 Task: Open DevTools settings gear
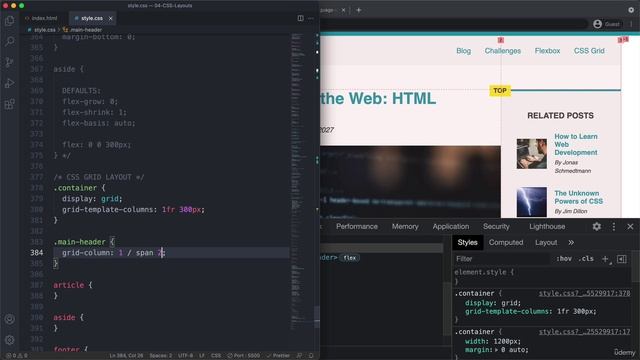click(x=596, y=227)
